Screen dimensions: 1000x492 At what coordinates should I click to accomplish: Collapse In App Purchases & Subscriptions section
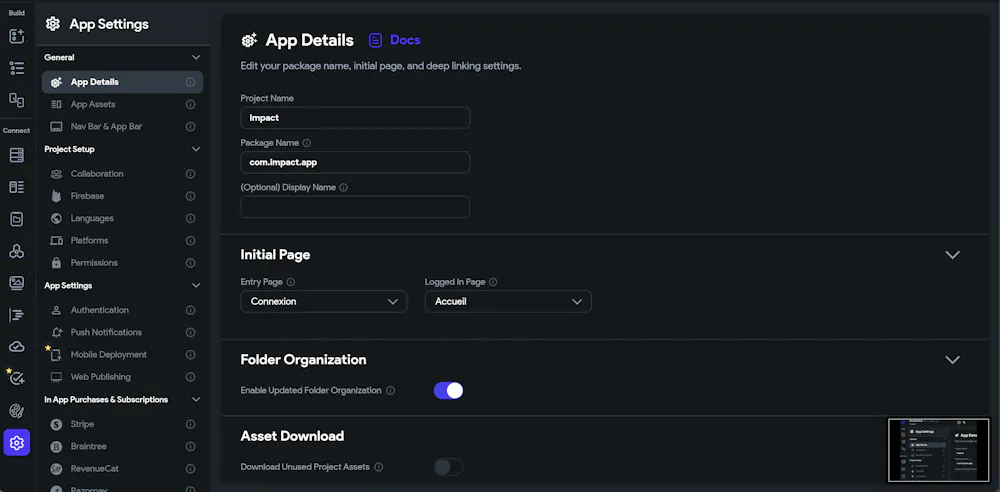click(x=196, y=399)
